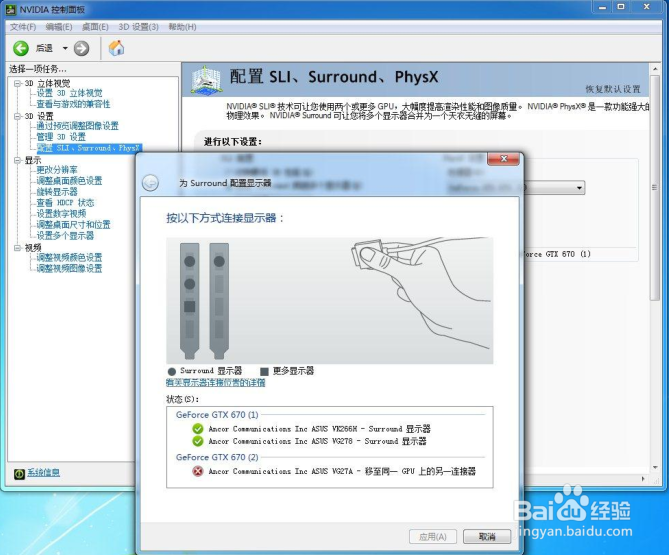Click the disabled 应用(A) button
This screenshot has height=555, width=669.
[x=433, y=537]
